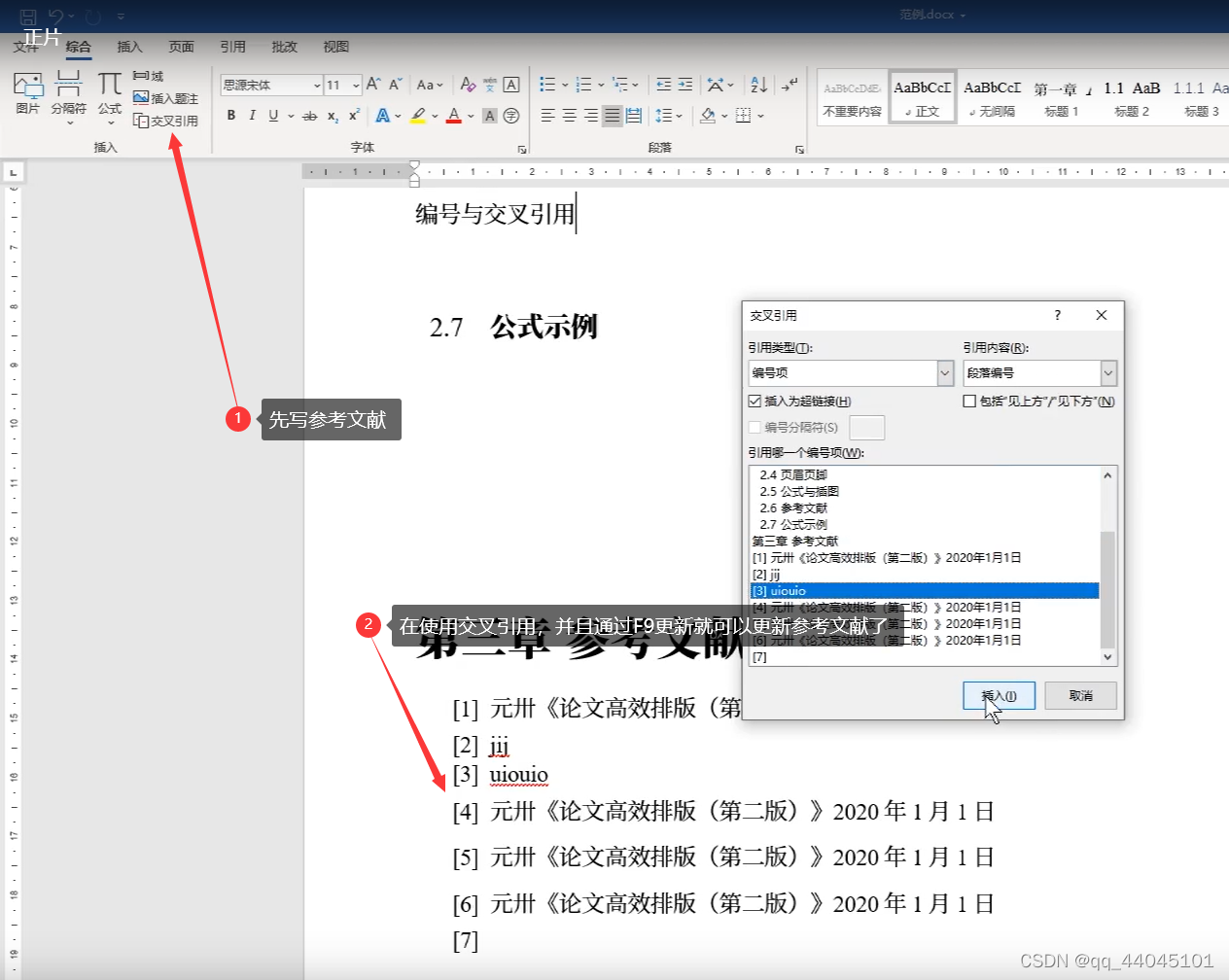Align text left
Image resolution: width=1229 pixels, height=980 pixels.
pos(548,116)
